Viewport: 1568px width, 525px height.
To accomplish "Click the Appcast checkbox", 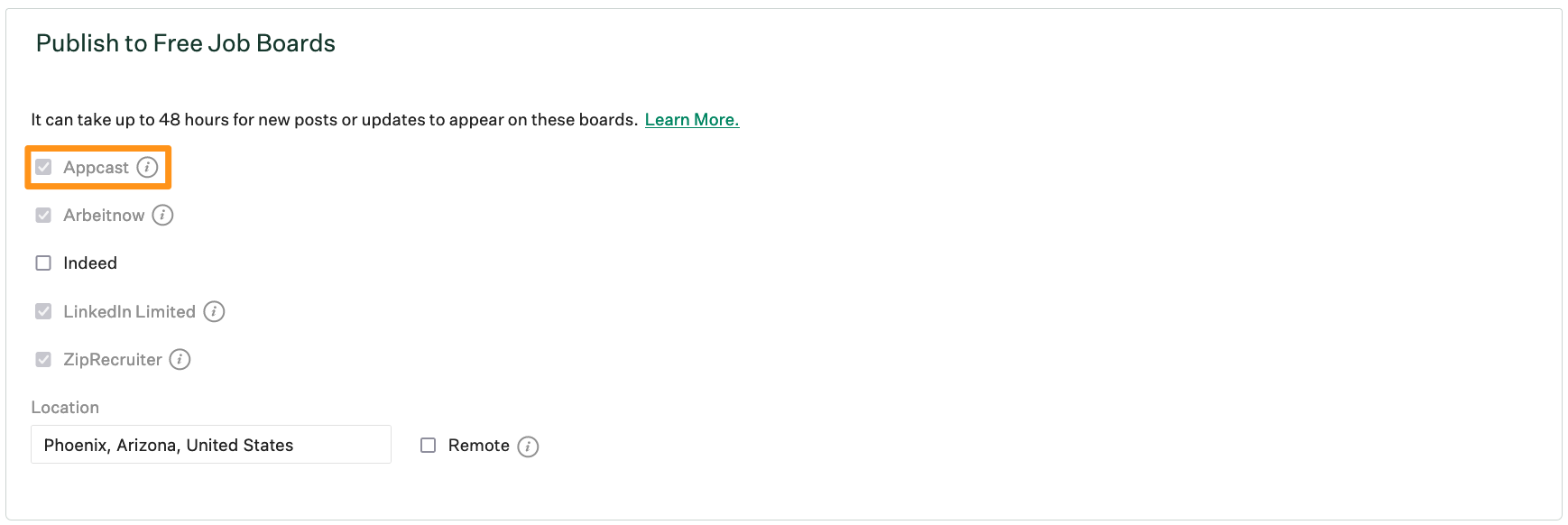I will [43, 167].
